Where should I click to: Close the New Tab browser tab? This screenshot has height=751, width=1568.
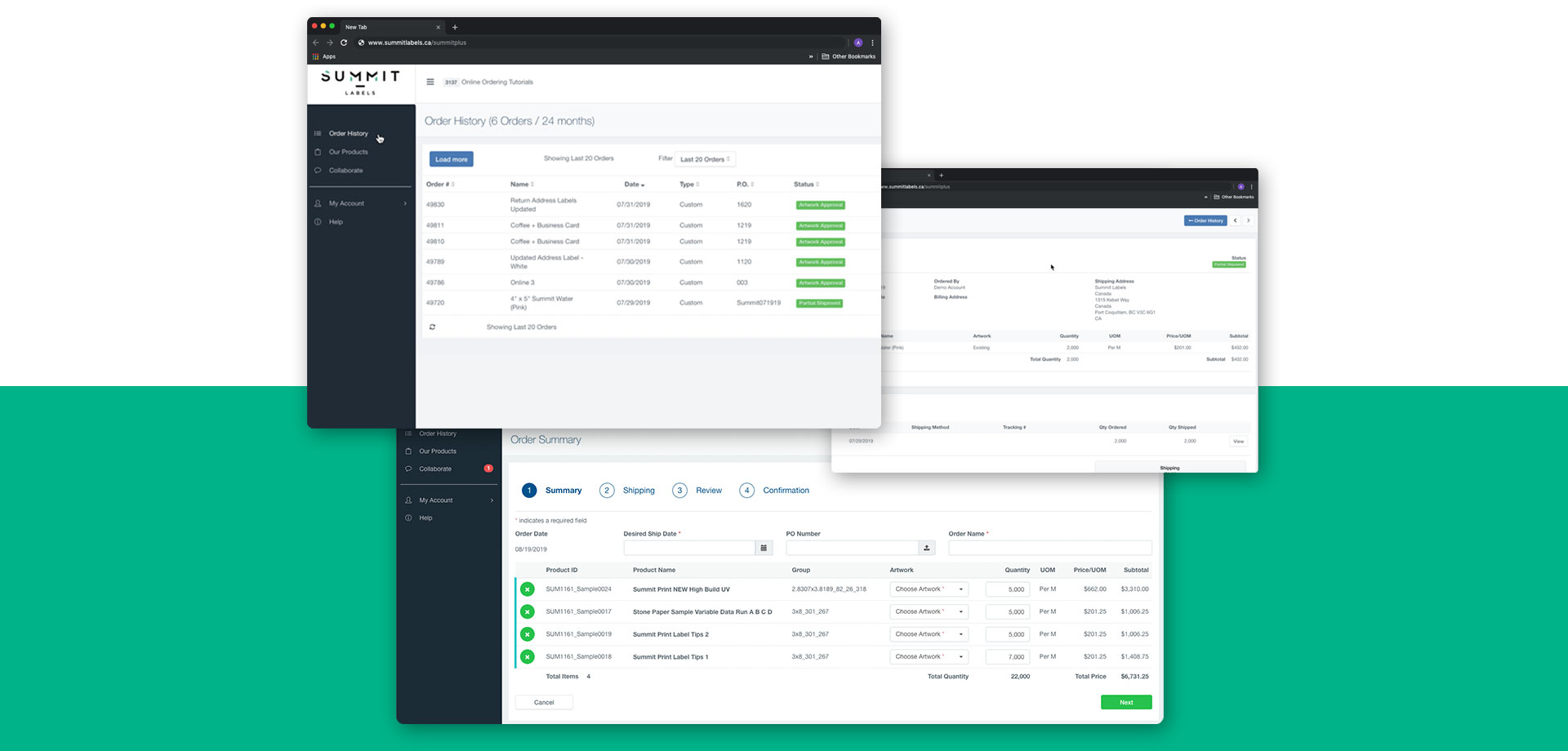(x=438, y=27)
